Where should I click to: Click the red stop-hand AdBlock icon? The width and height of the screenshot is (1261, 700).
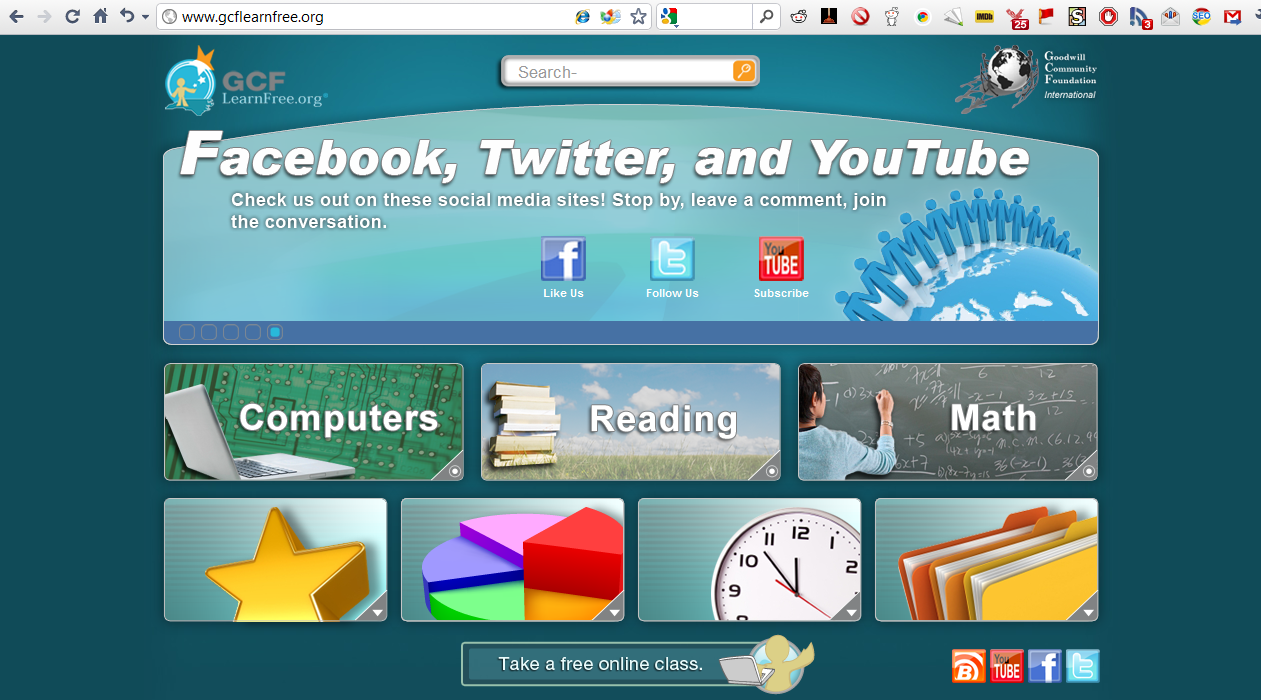pos(1108,16)
